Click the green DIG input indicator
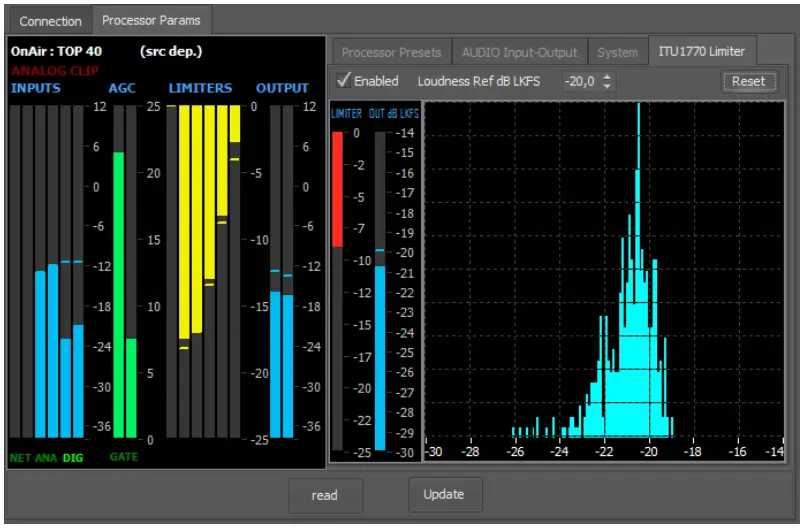Viewport: 805px width, 528px height. tap(73, 458)
